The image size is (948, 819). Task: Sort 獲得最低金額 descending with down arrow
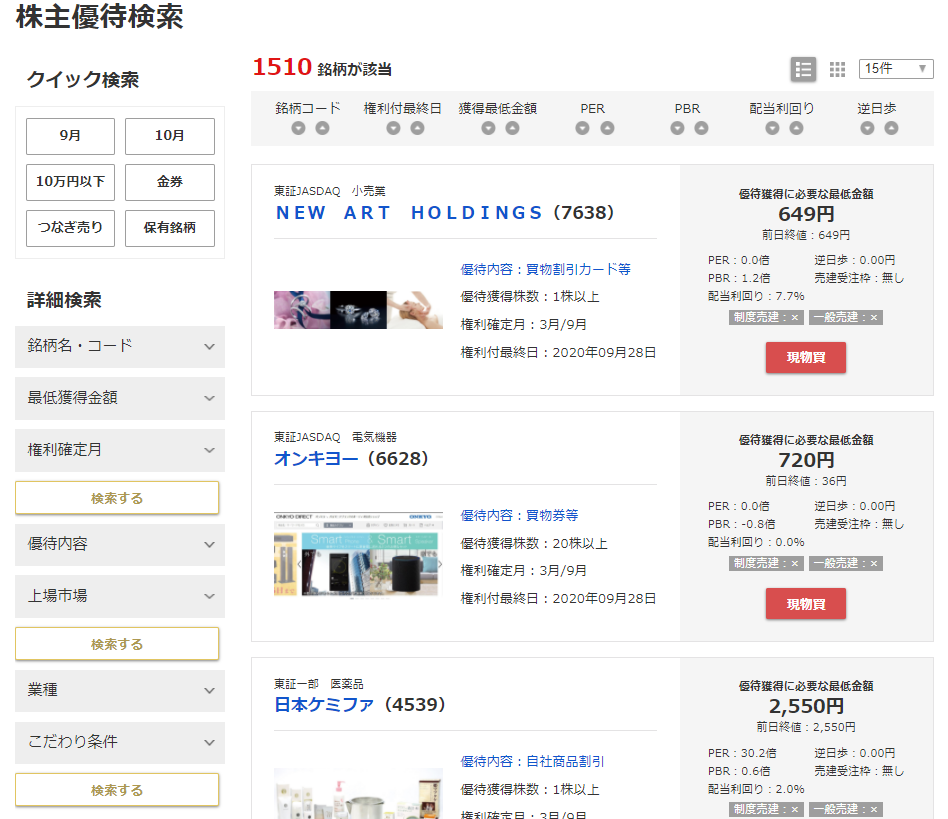coord(489,128)
